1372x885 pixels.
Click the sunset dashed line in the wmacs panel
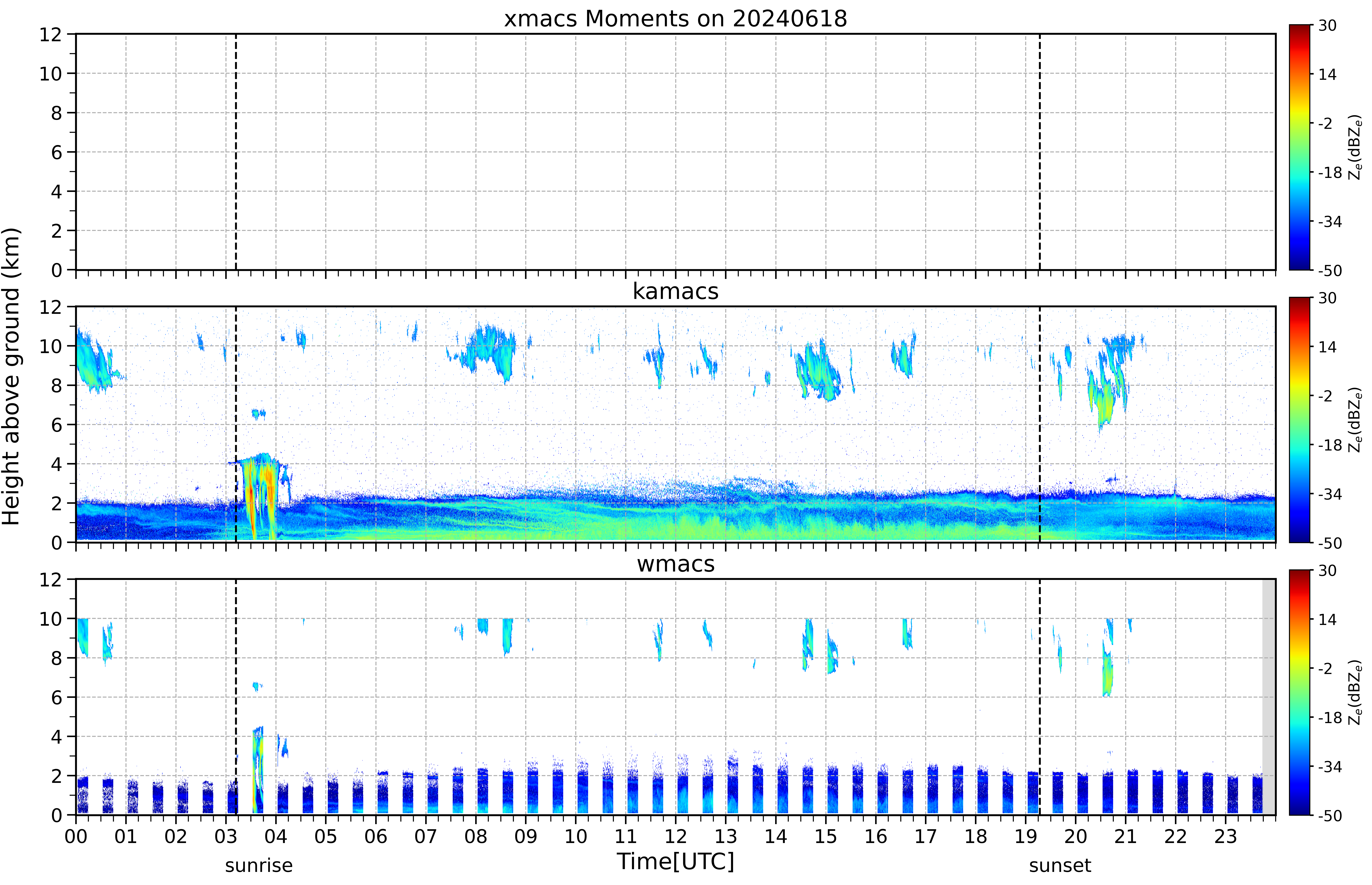pyautogui.click(x=1040, y=697)
